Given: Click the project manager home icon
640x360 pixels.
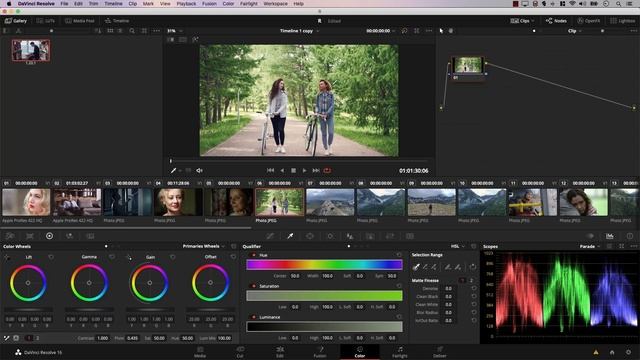Looking at the screenshot, I should tap(612, 352).
